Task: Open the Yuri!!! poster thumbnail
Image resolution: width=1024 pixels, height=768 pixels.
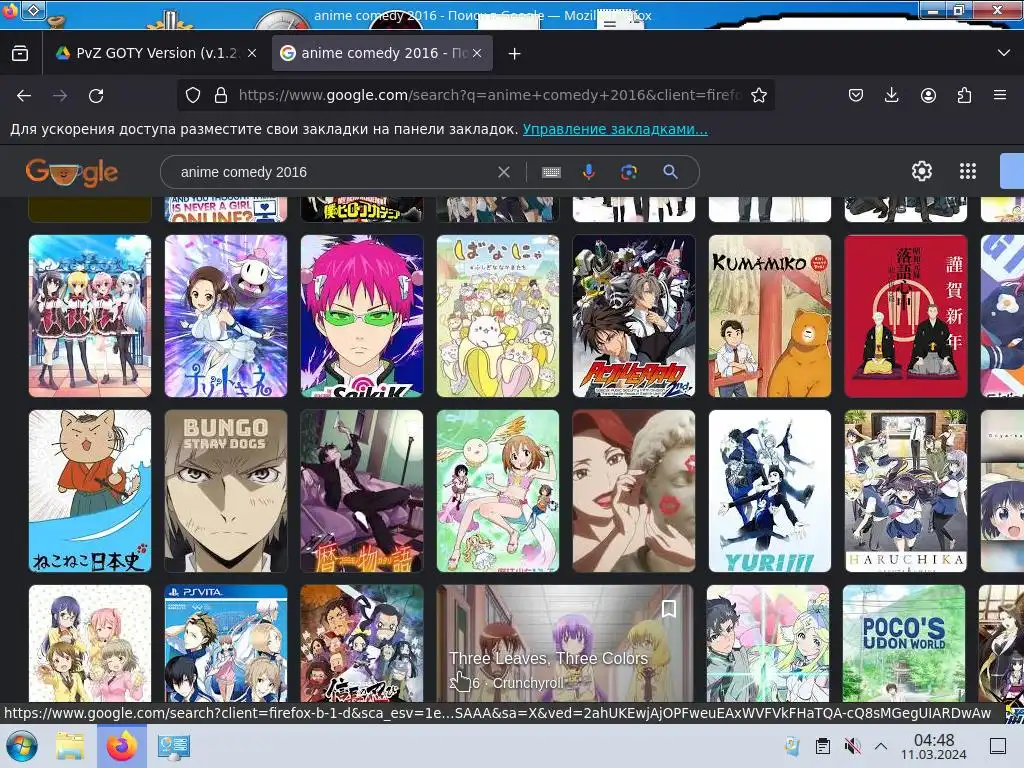Action: tap(770, 491)
